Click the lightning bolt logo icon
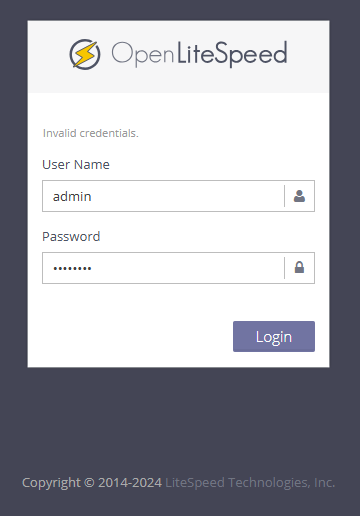The height and width of the screenshot is (516, 360). (x=85, y=54)
